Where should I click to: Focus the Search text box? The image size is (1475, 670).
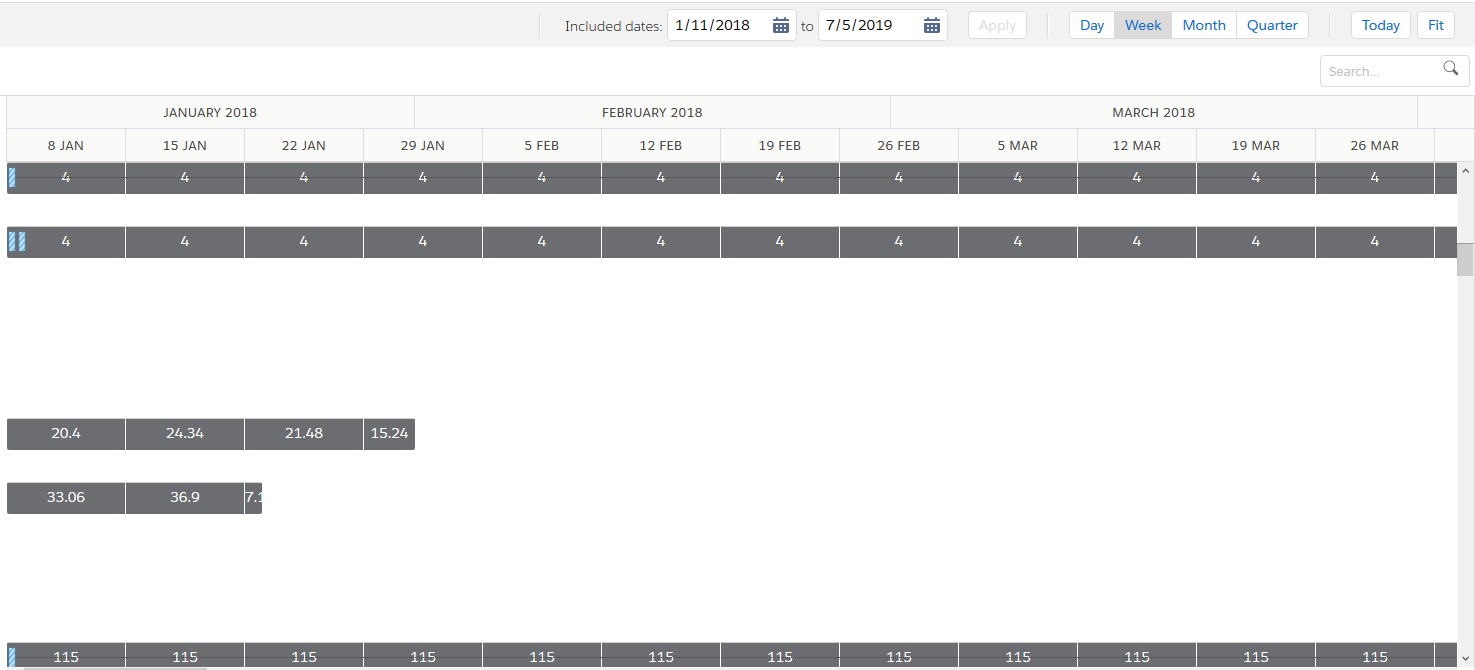click(x=1382, y=71)
